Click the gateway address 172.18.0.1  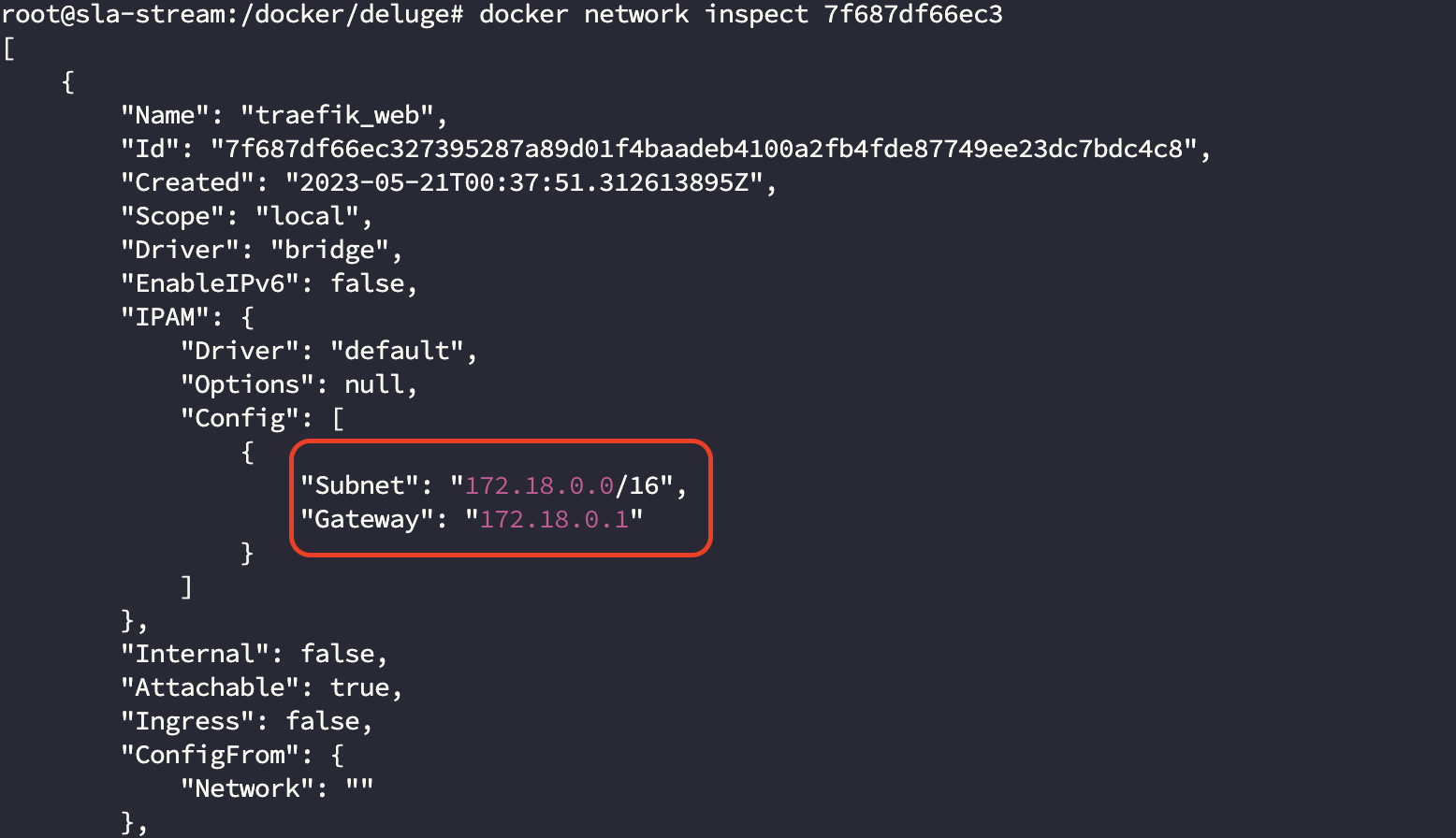click(x=554, y=519)
